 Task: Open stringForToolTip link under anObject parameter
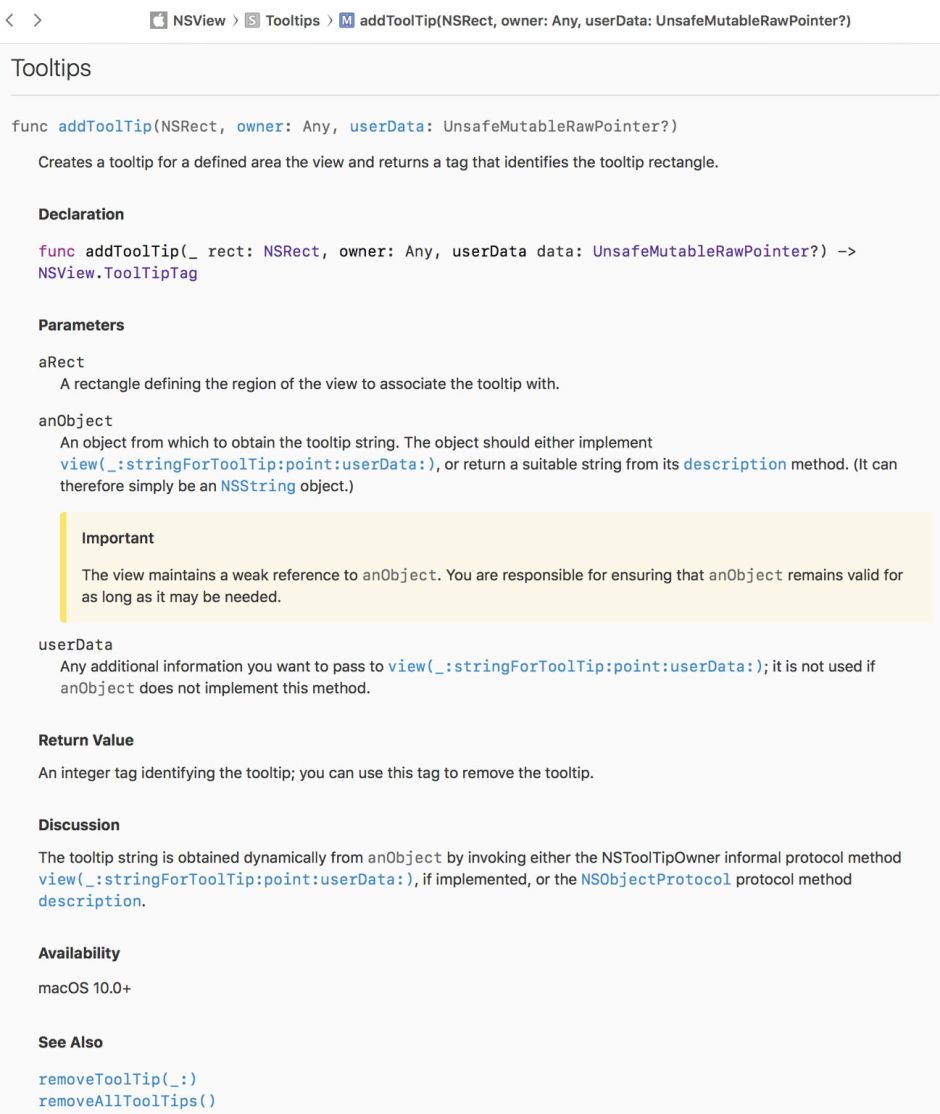point(248,464)
